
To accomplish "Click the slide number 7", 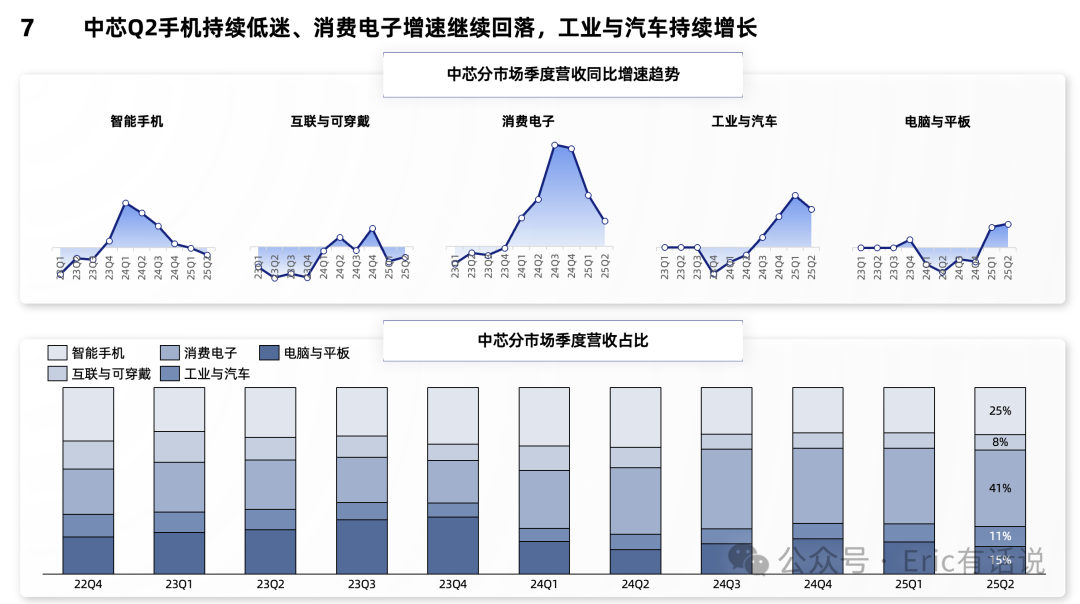I will click(27, 28).
